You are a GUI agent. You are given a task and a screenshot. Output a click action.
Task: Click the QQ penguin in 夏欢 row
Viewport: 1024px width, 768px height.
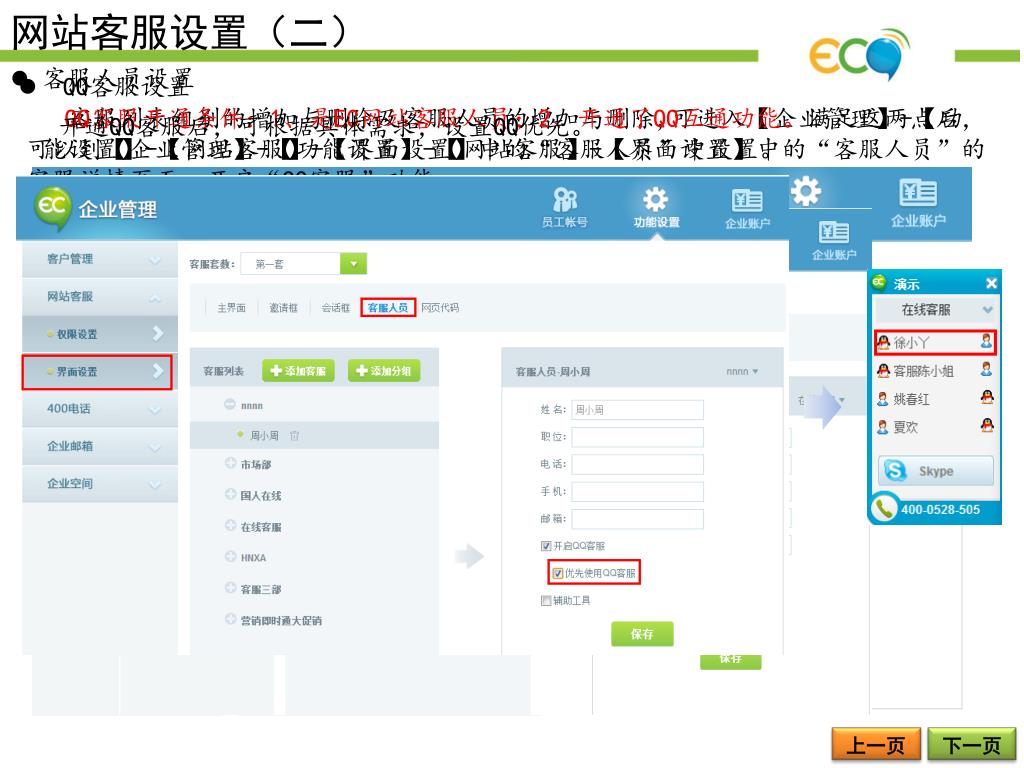coord(987,425)
